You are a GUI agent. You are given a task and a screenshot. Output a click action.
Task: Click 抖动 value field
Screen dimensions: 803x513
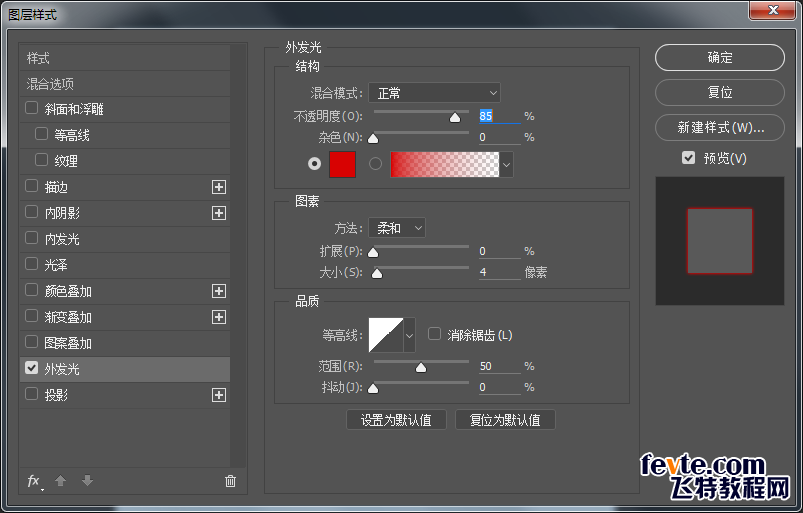click(499, 387)
